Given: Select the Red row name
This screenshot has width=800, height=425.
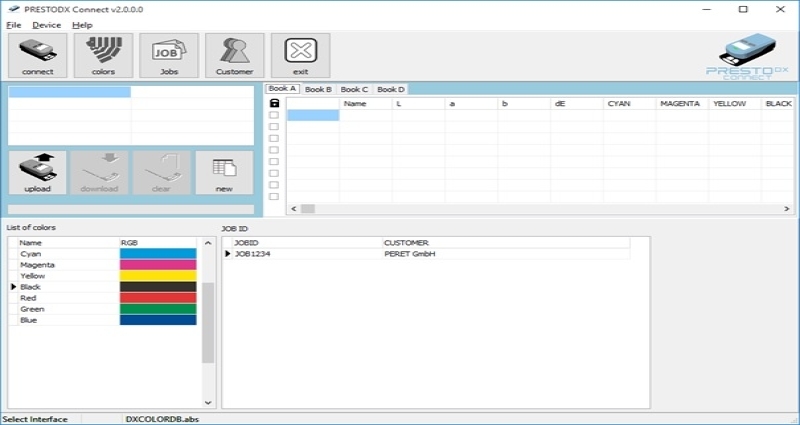Looking at the screenshot, I should pos(28,298).
